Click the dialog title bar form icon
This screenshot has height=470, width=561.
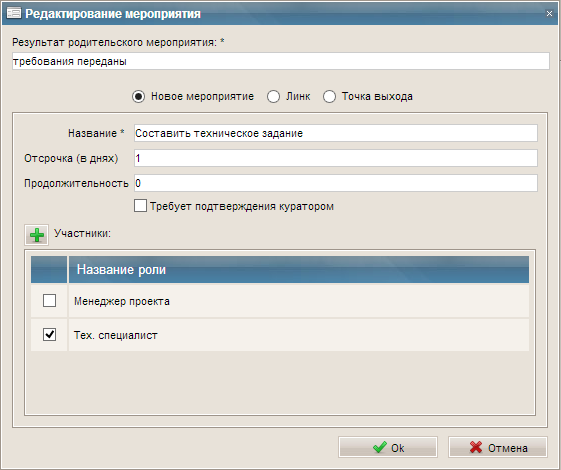coord(14,13)
